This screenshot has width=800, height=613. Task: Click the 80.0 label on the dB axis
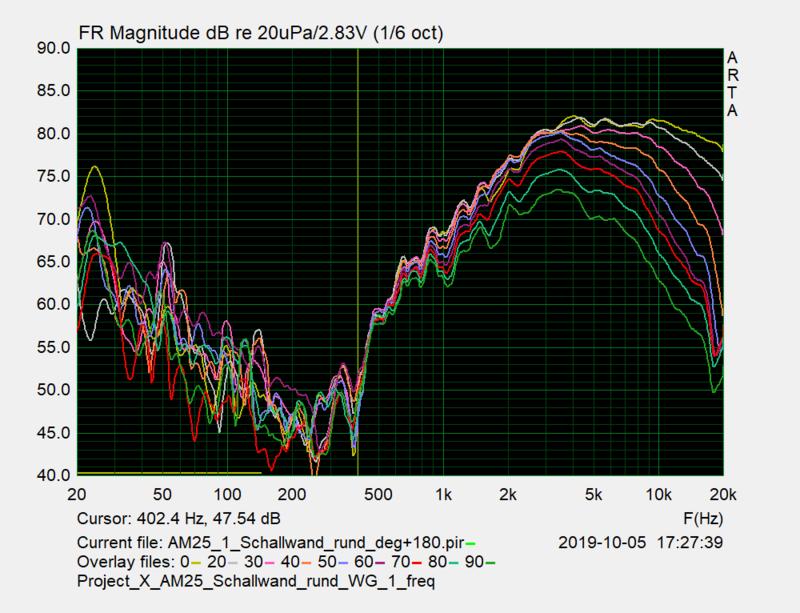point(54,134)
